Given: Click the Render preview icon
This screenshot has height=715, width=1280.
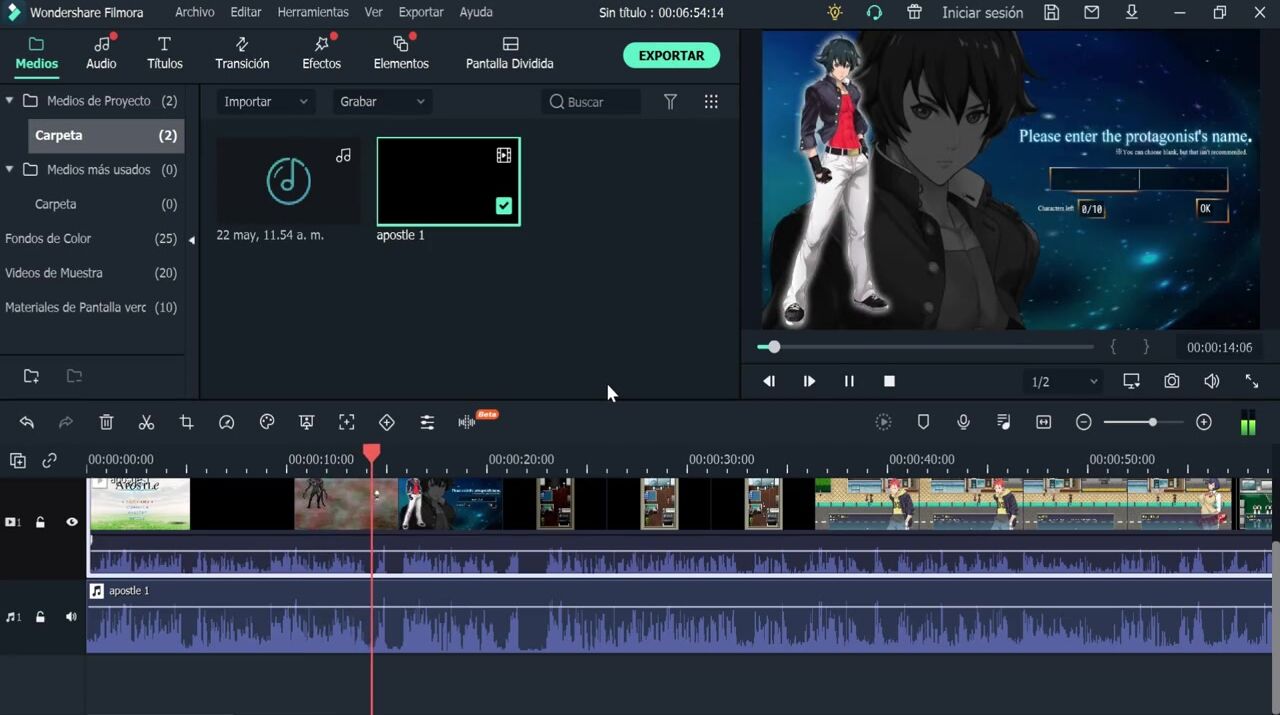Looking at the screenshot, I should click(x=883, y=423).
